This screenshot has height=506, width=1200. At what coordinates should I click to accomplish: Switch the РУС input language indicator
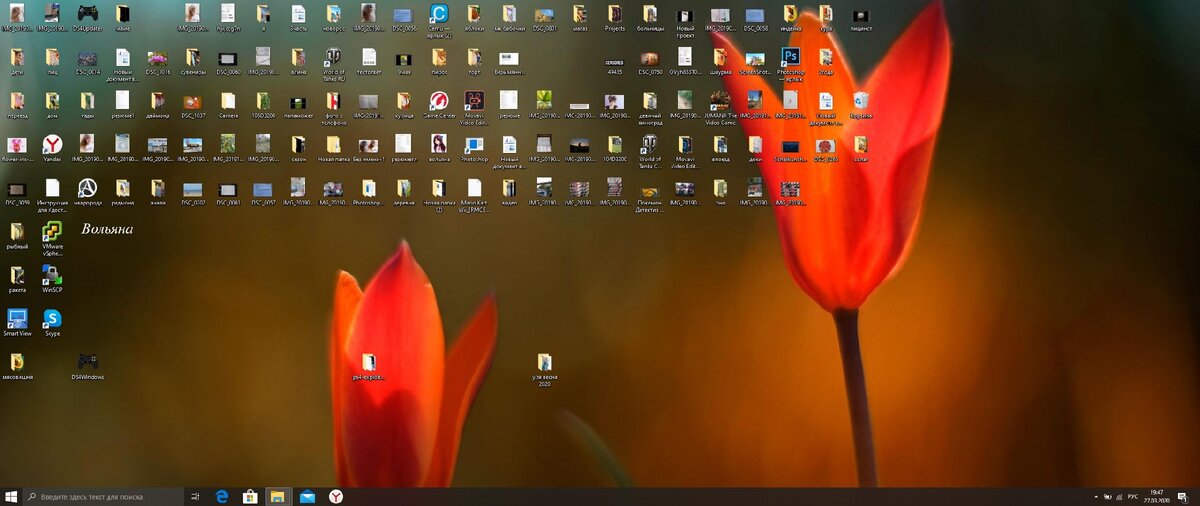coord(1133,496)
